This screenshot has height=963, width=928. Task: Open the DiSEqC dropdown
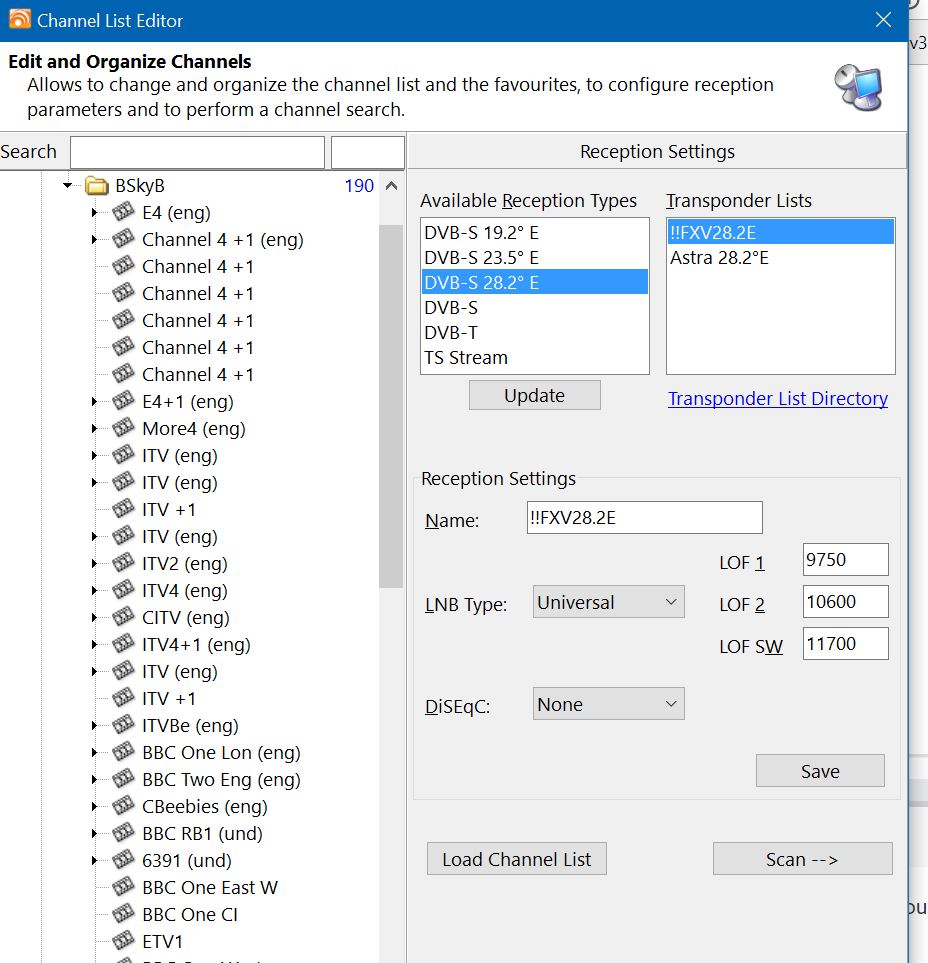coord(608,705)
